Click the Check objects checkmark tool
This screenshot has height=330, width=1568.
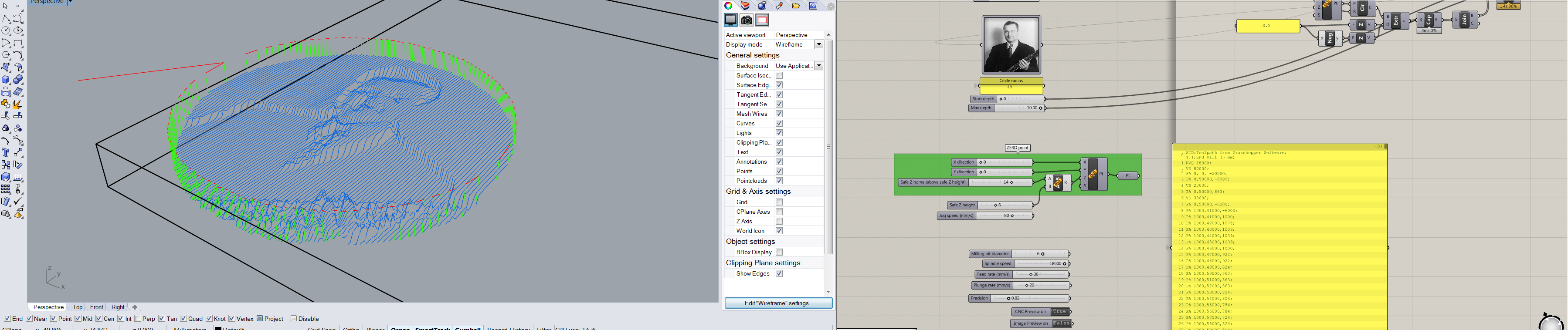tap(18, 201)
